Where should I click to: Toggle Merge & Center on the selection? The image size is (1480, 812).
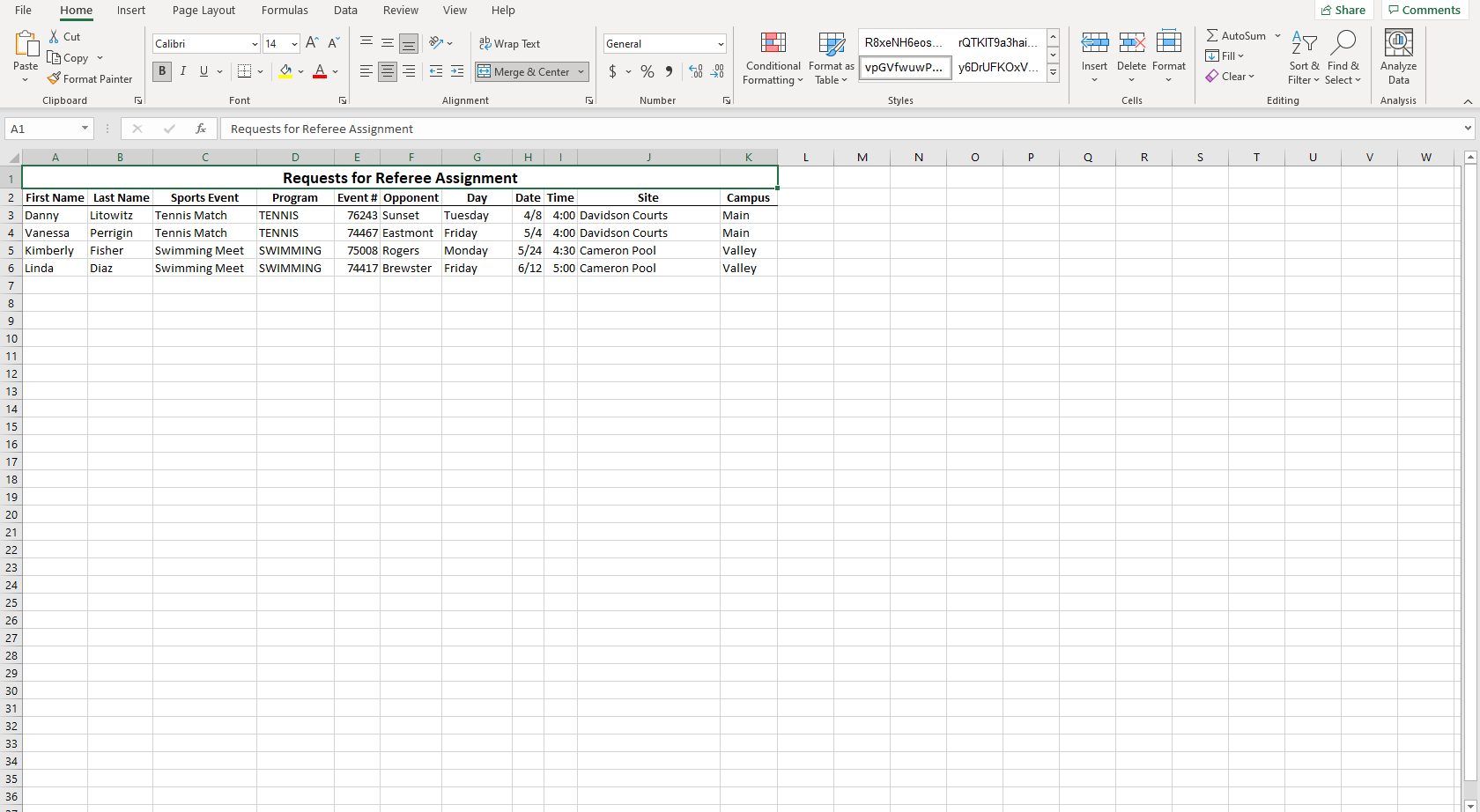click(x=525, y=71)
